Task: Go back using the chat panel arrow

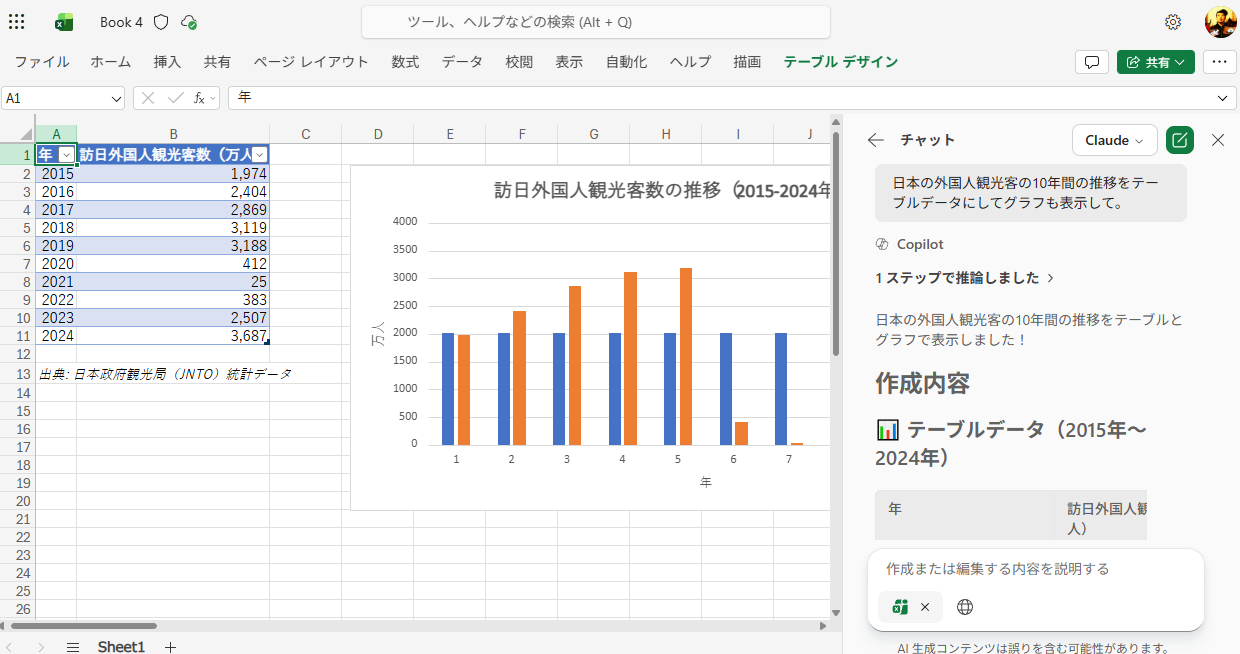Action: (876, 140)
